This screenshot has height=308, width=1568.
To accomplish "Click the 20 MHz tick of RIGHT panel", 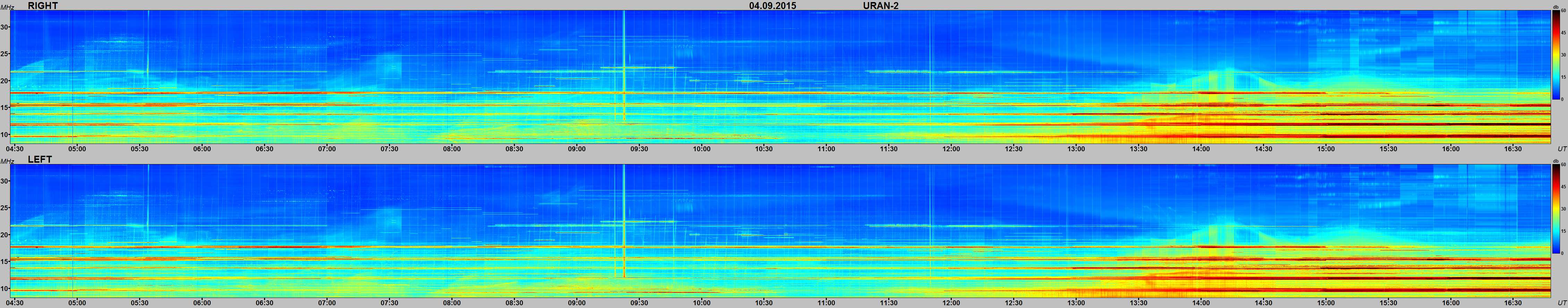I will [x=4, y=80].
